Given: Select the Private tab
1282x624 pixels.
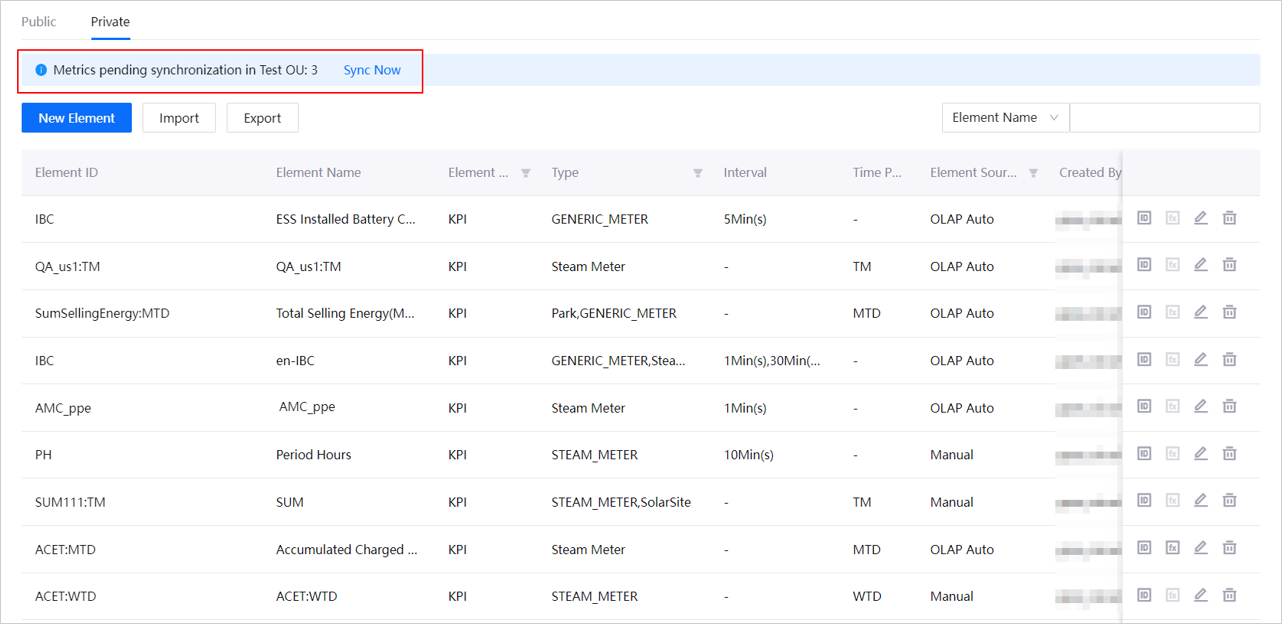Looking at the screenshot, I should [x=110, y=21].
